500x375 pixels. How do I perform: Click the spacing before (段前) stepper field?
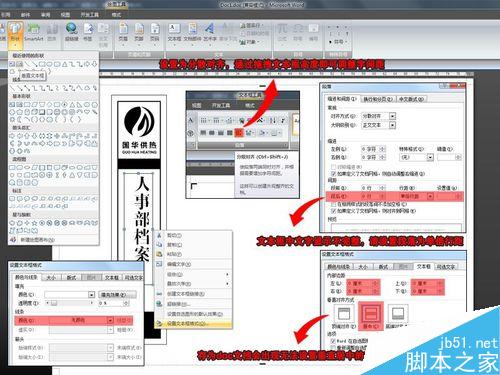coord(373,188)
